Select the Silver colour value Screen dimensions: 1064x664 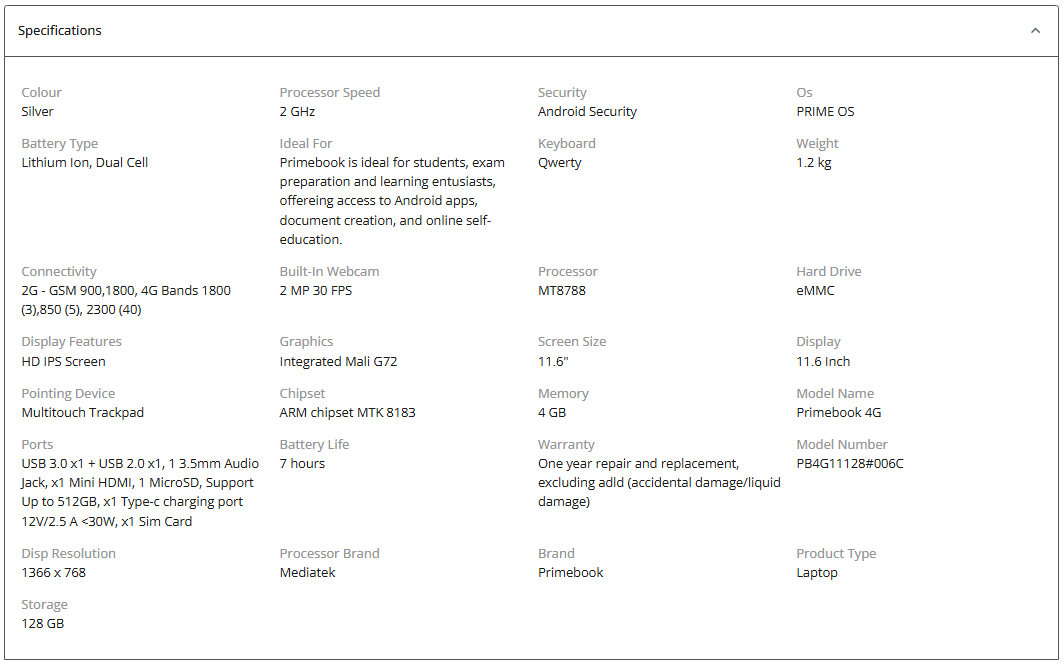[x=37, y=111]
